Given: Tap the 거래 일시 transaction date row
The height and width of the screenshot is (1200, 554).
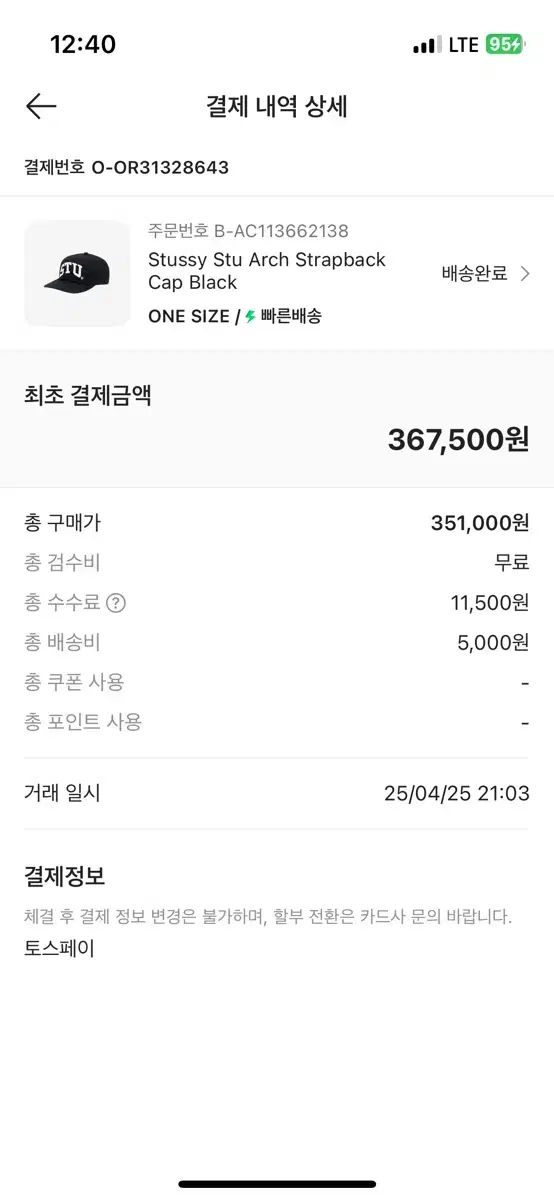Looking at the screenshot, I should tap(277, 794).
